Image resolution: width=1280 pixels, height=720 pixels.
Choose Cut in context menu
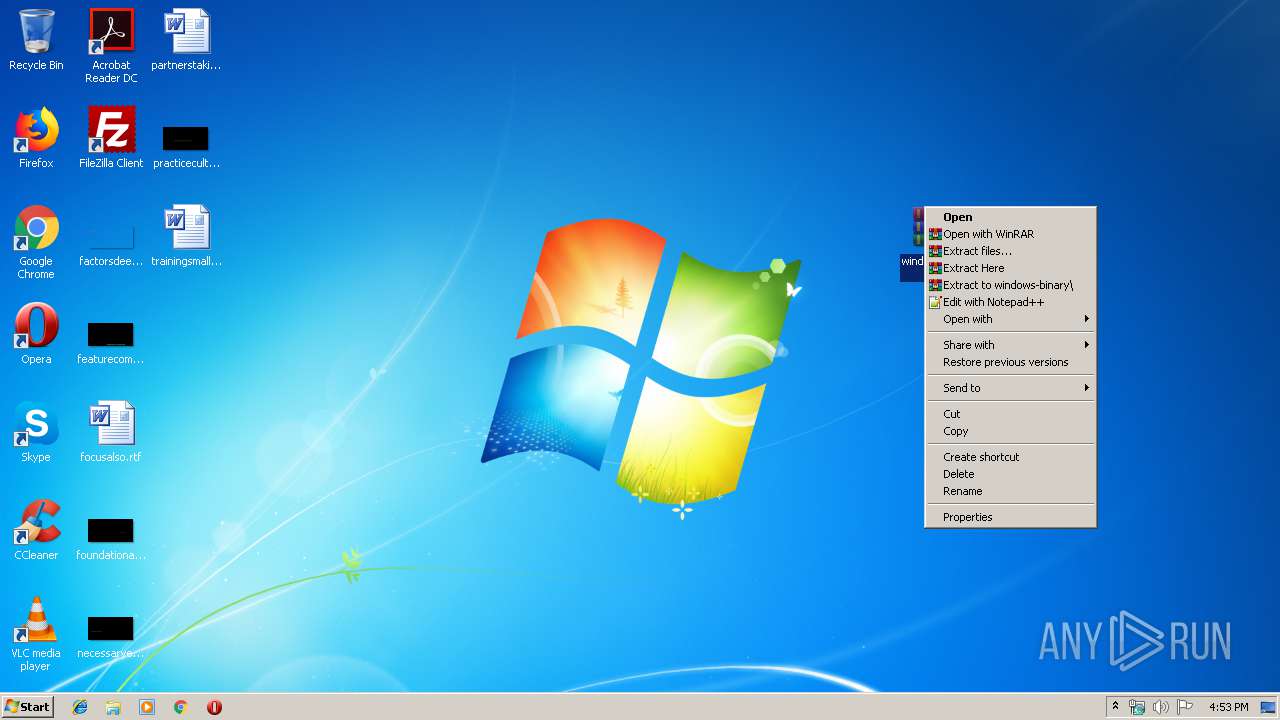pos(1010,414)
